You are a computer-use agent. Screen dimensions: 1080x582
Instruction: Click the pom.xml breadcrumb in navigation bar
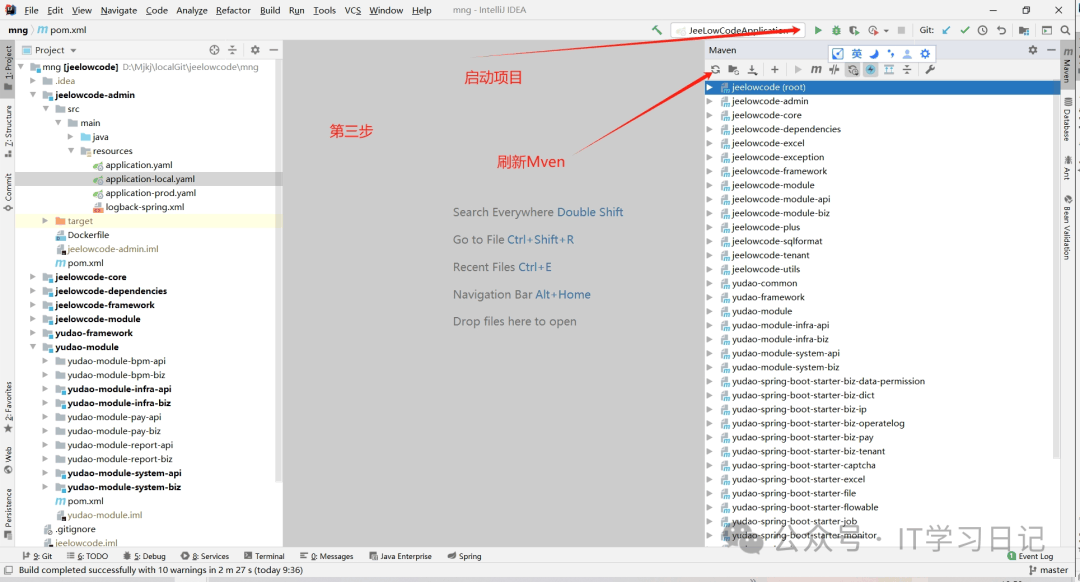tap(62, 30)
